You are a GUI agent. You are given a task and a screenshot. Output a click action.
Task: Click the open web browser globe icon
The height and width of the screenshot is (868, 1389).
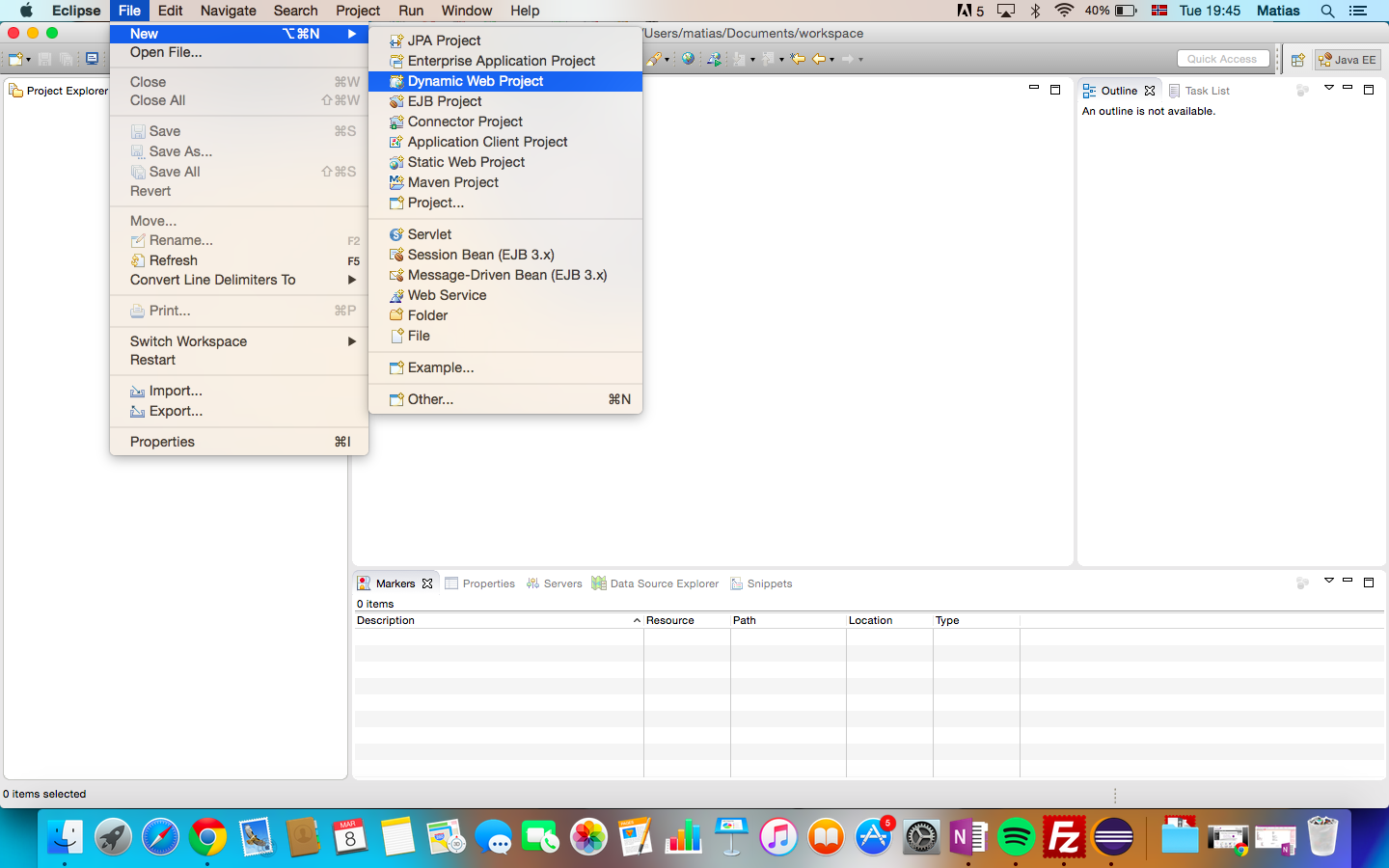688,59
